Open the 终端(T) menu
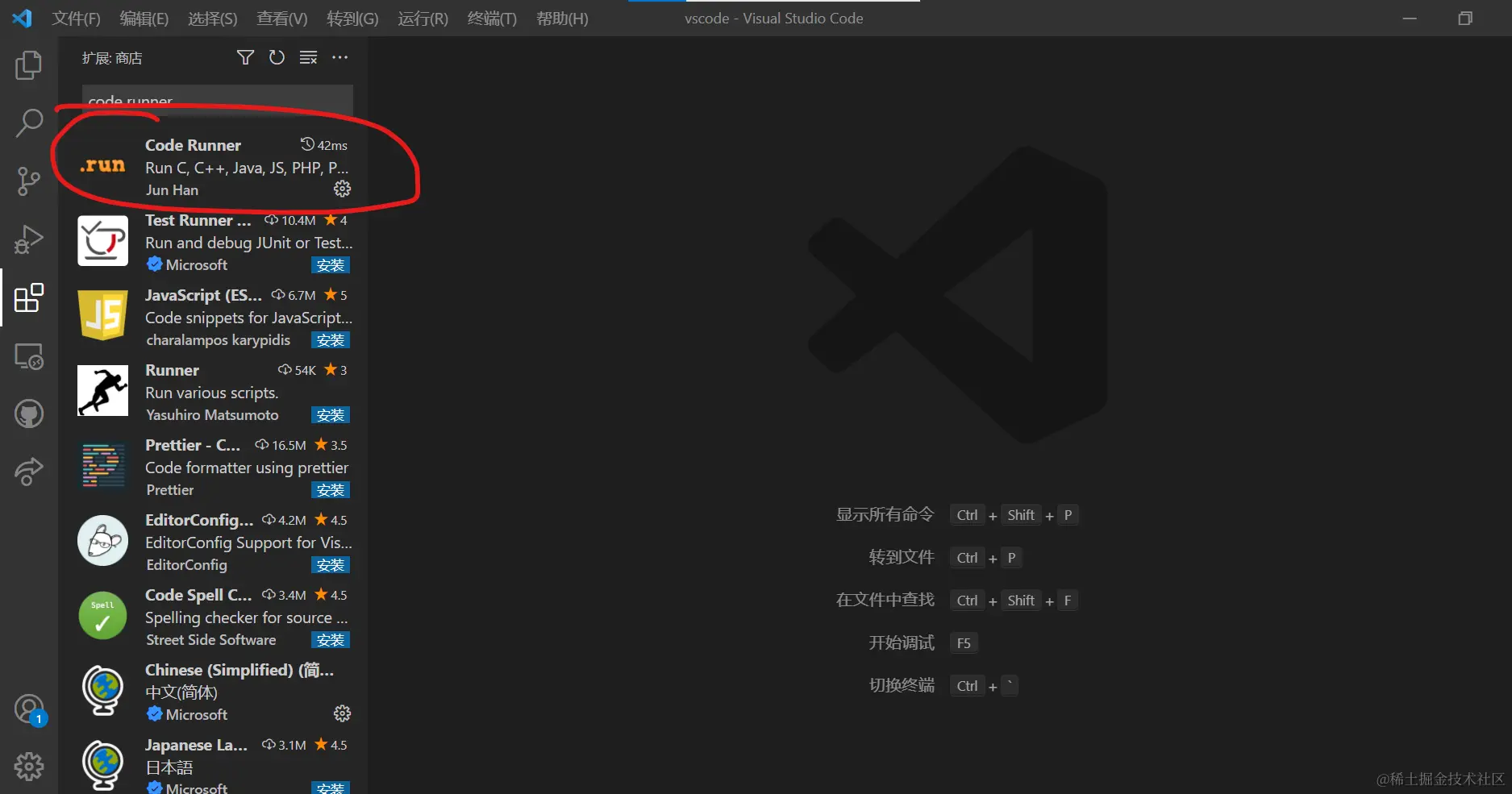 [x=491, y=18]
